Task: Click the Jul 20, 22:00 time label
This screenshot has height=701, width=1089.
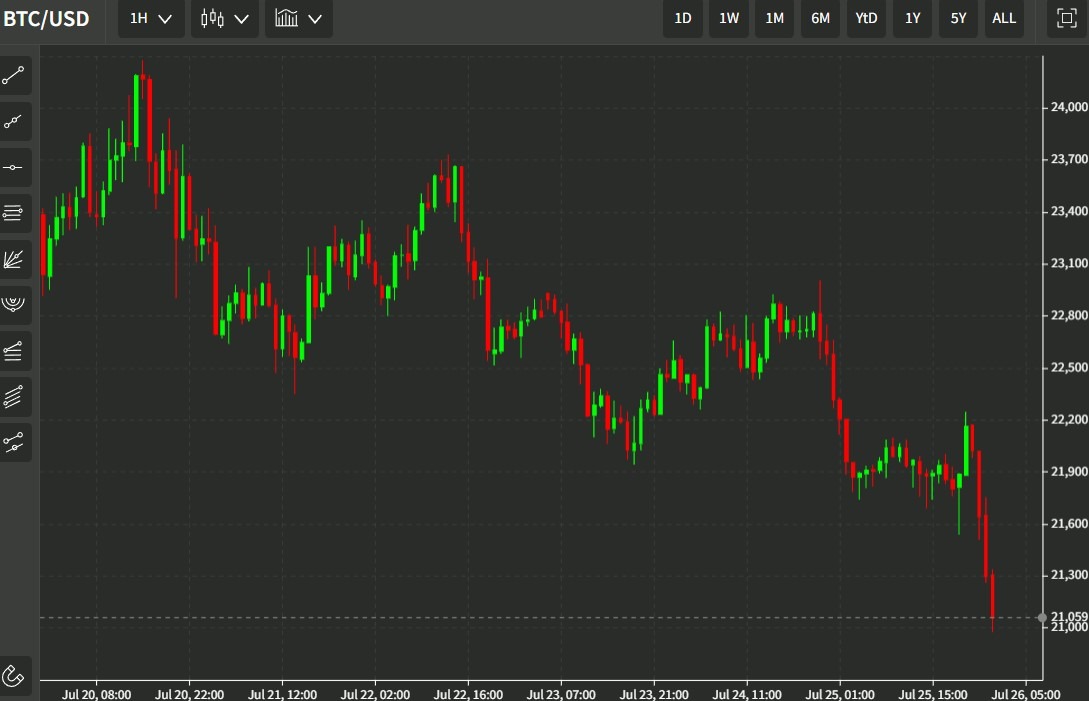Action: (x=189, y=694)
